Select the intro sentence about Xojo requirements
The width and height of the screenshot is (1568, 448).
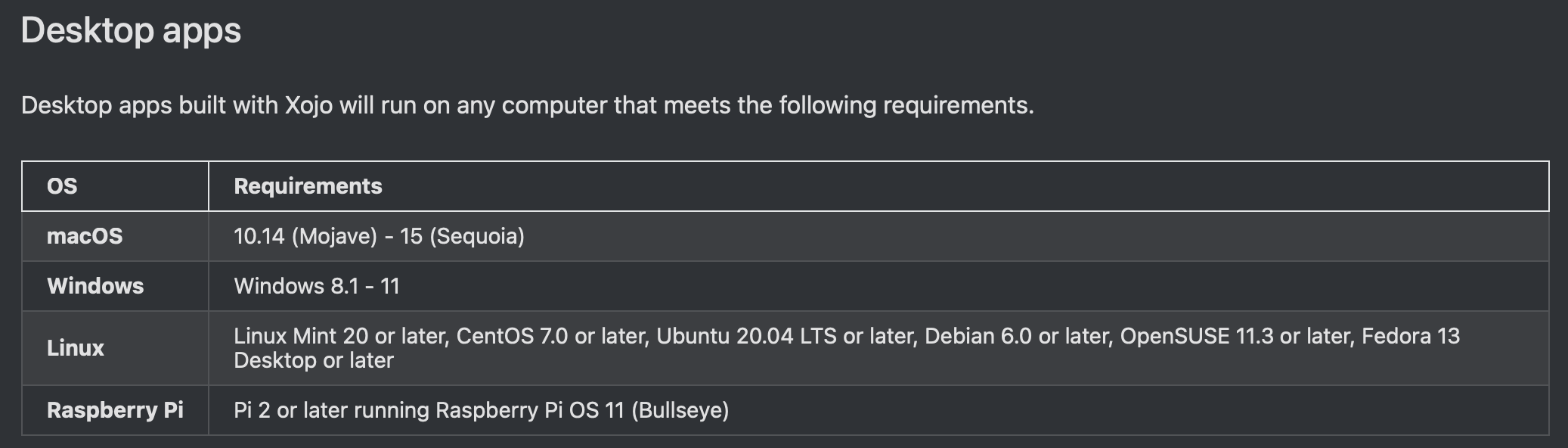527,105
